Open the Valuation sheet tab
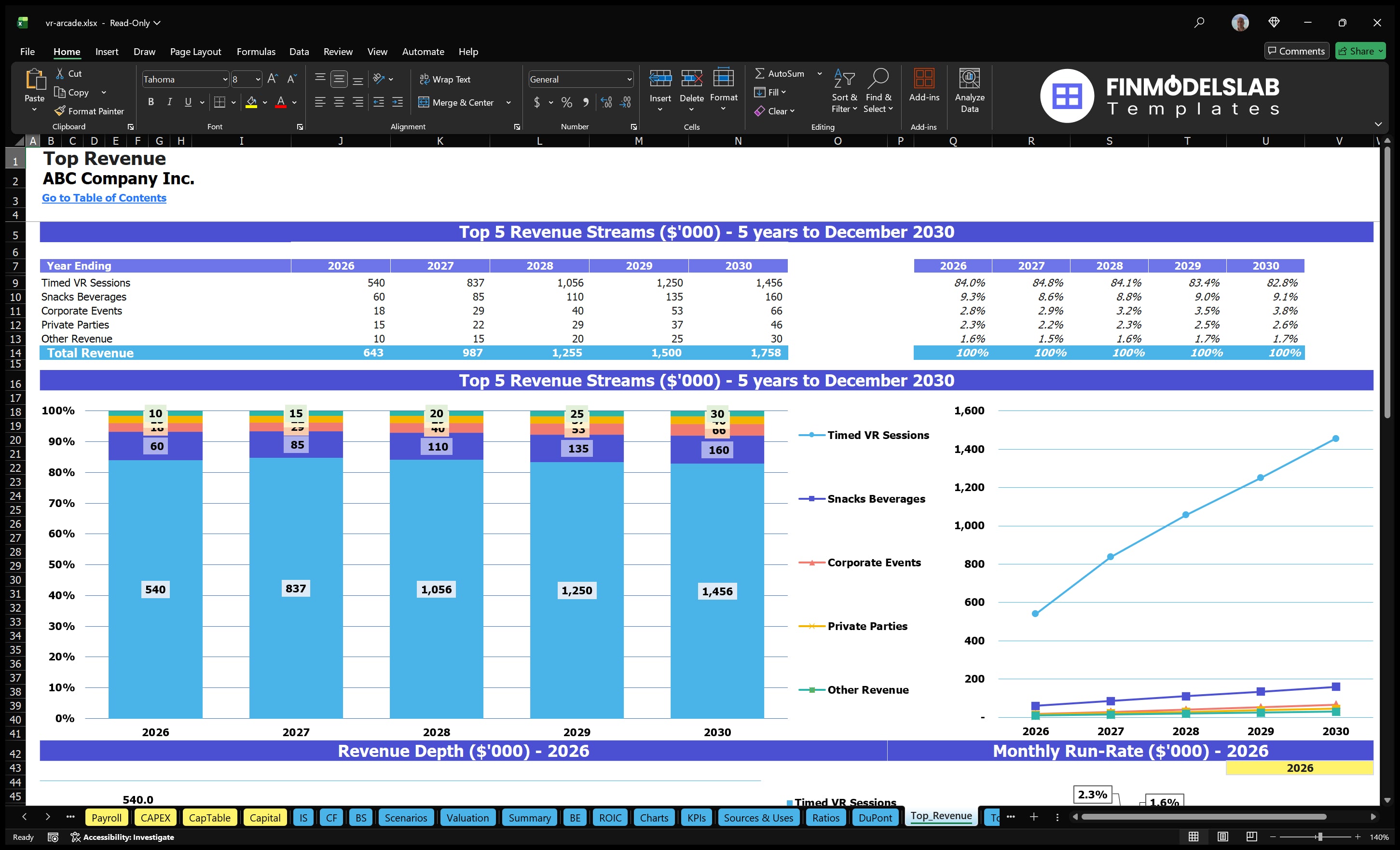 [467, 817]
